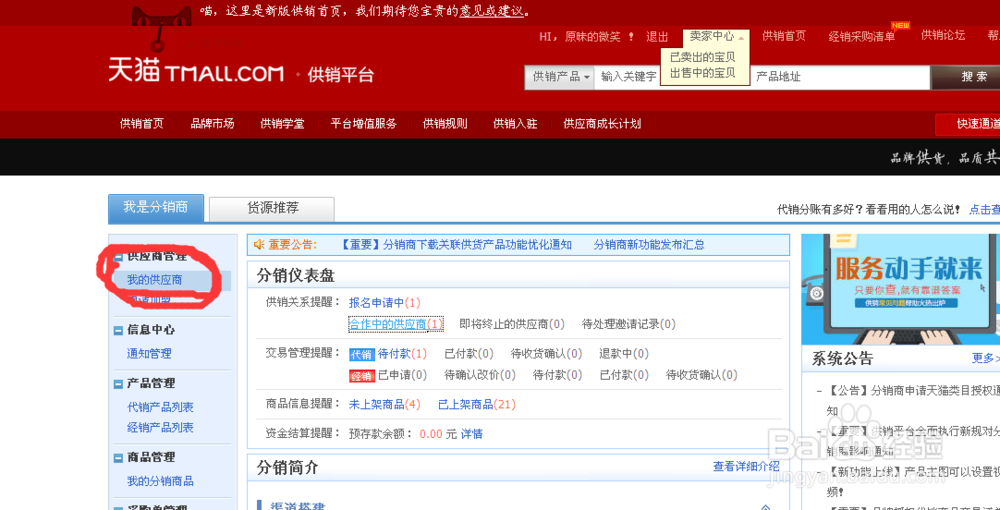Click the 点击查 link after 代销分账有多好

985,209
